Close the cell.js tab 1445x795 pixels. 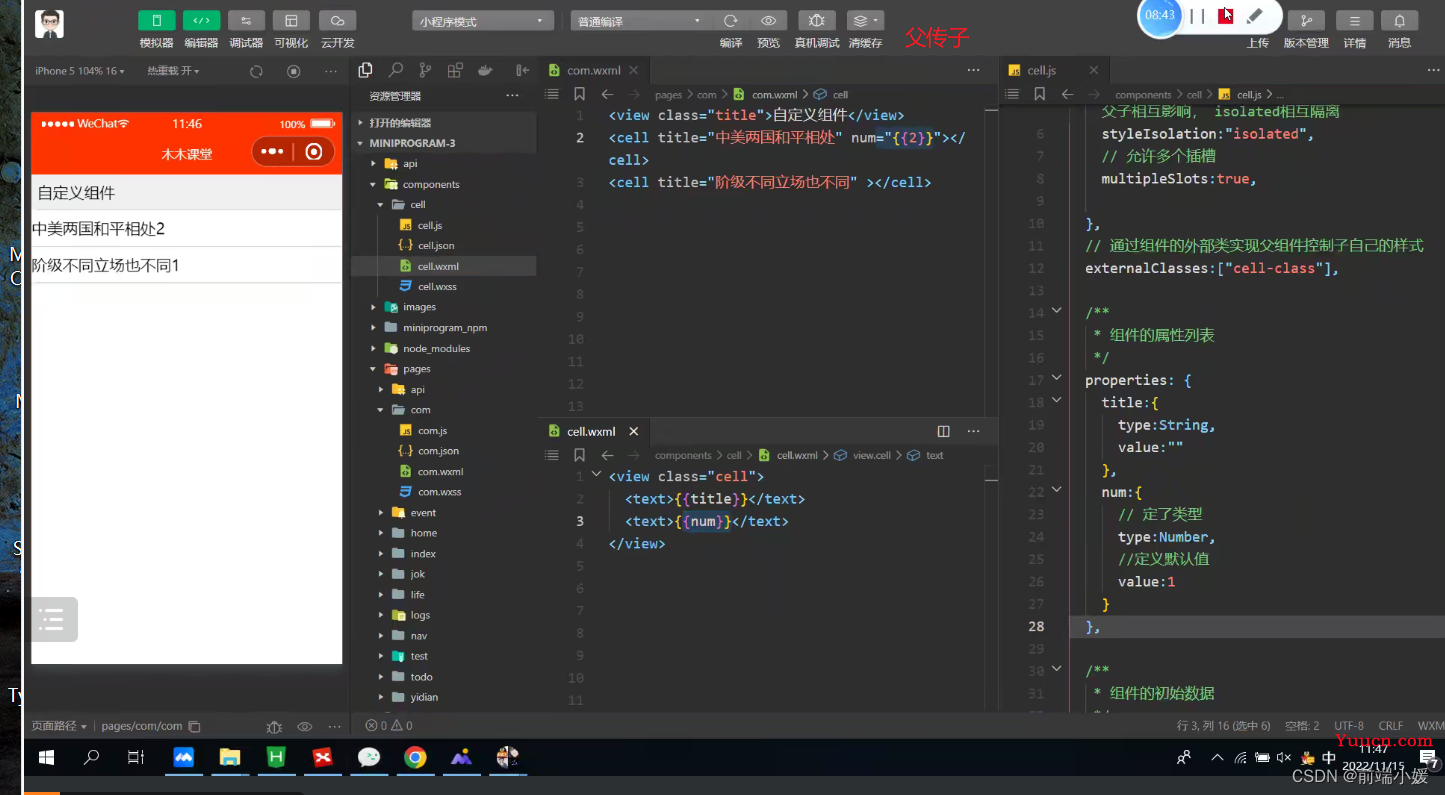pyautogui.click(x=1094, y=70)
